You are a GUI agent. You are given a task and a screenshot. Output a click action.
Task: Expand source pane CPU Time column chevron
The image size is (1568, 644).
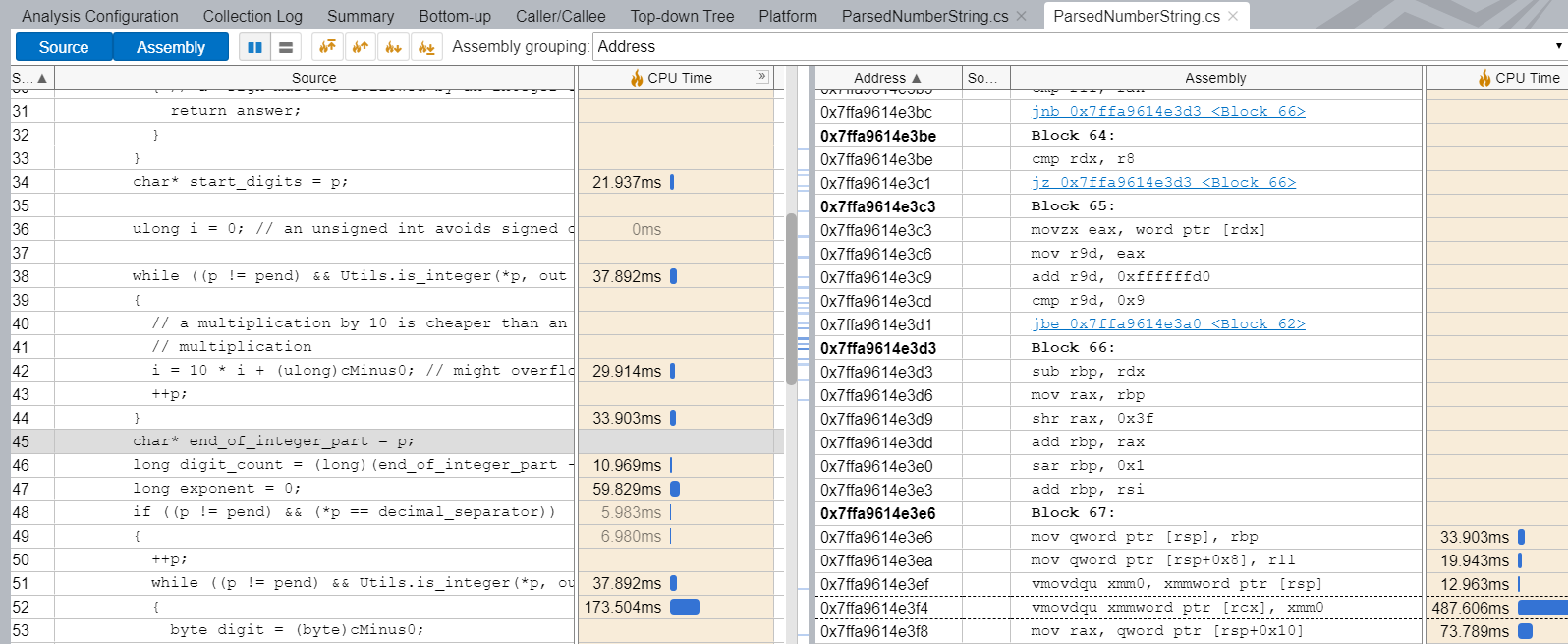pyautogui.click(x=762, y=77)
